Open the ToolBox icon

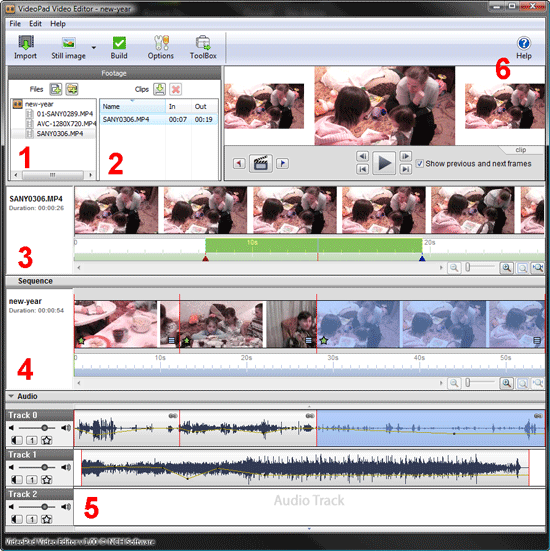click(x=203, y=43)
